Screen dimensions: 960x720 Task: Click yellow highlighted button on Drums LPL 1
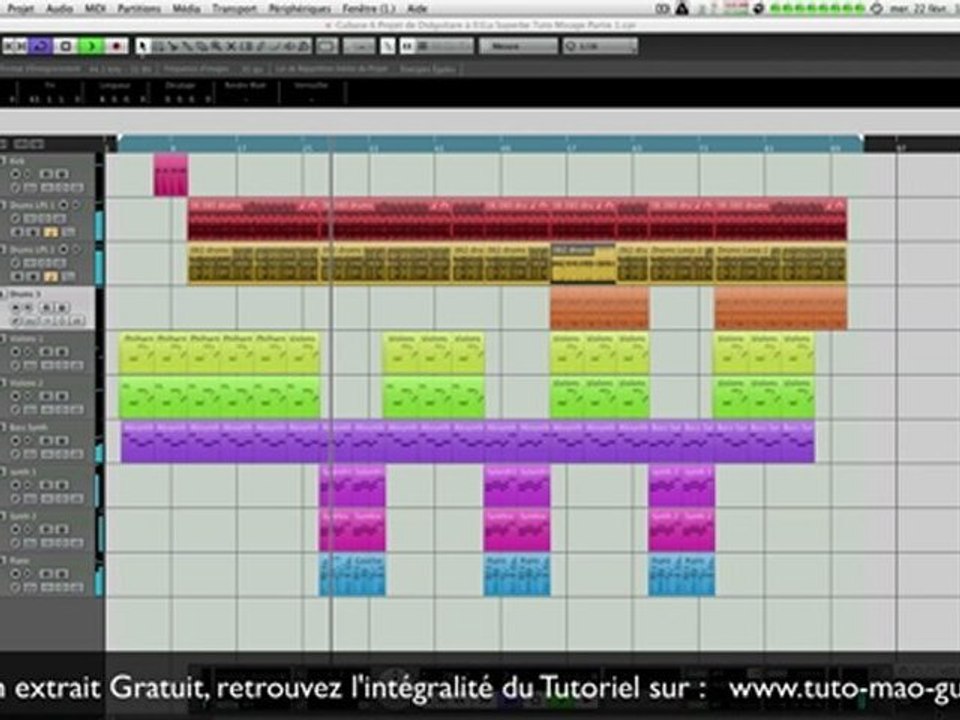(51, 232)
